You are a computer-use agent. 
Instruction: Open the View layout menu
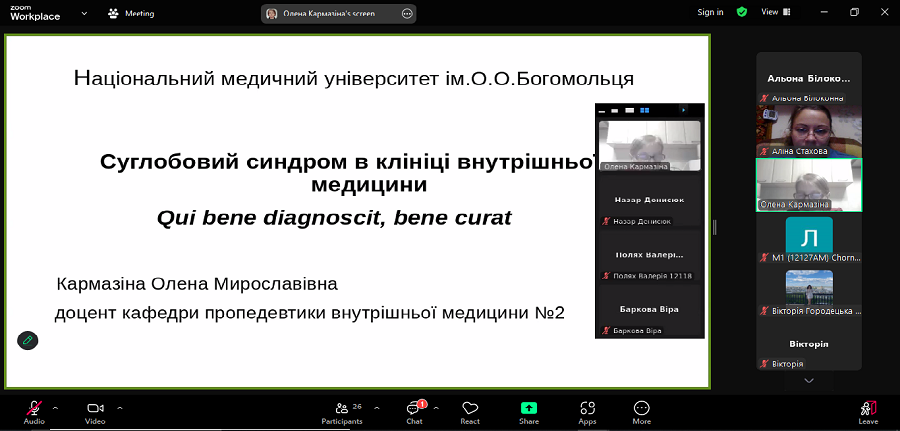pyautogui.click(x=773, y=12)
